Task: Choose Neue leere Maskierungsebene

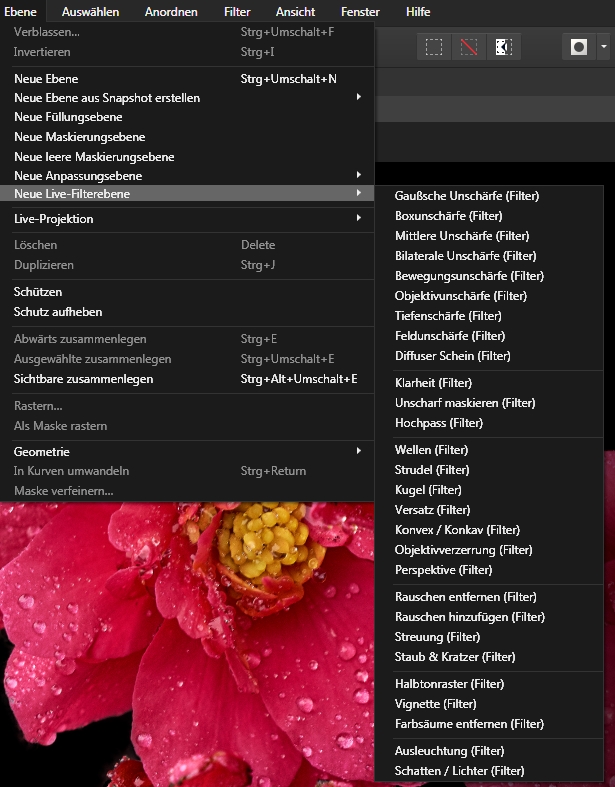Action: point(187,157)
